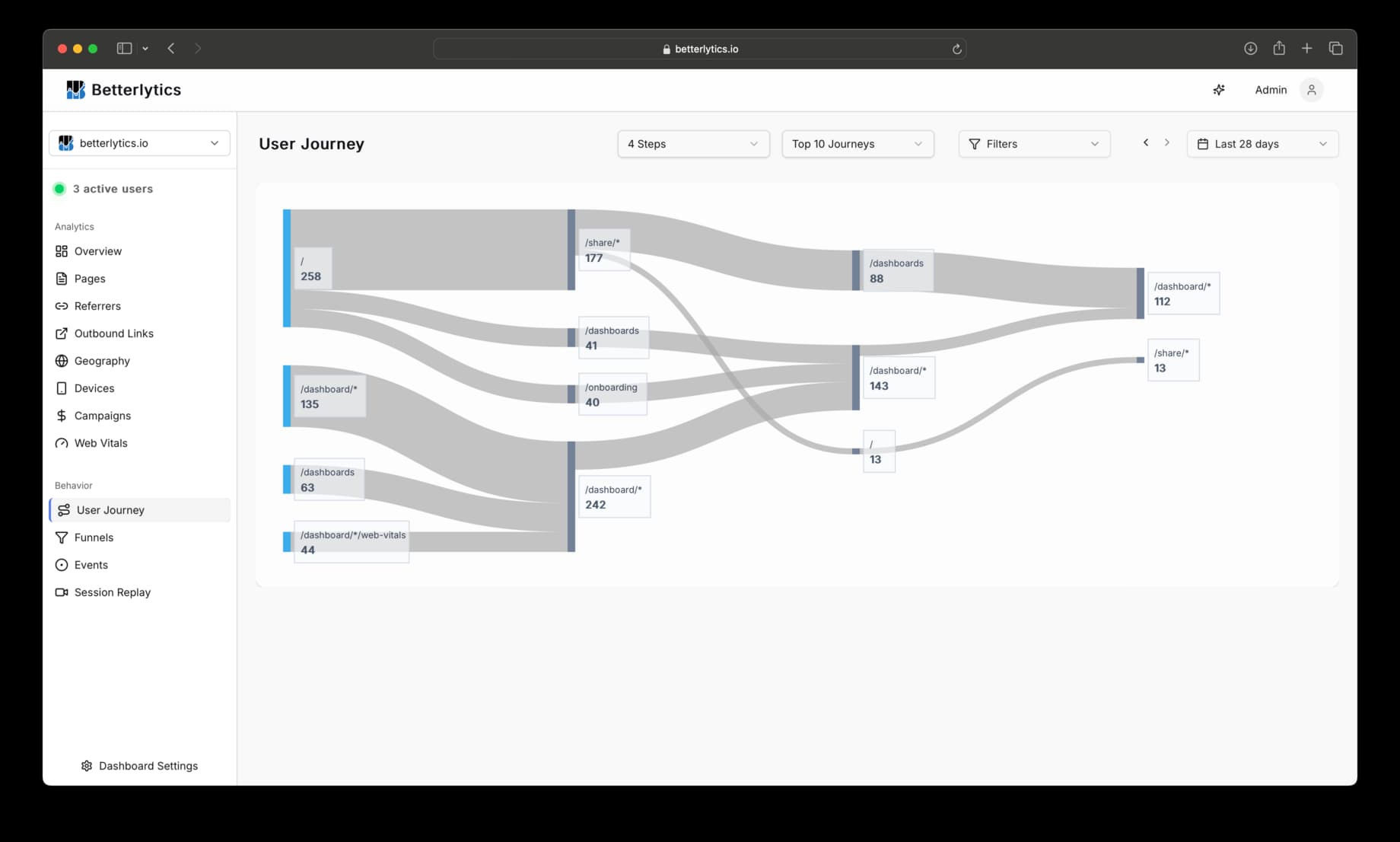Select the Geography globe icon
This screenshot has height=842, width=1400.
click(62, 360)
